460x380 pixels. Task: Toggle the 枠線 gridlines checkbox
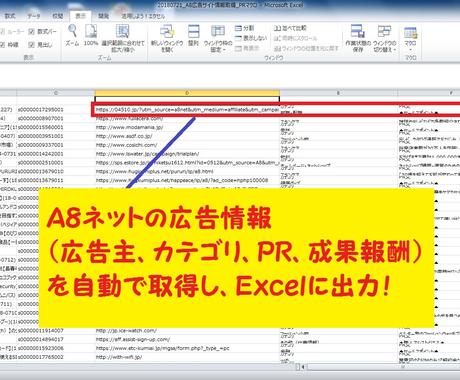click(x=9, y=44)
